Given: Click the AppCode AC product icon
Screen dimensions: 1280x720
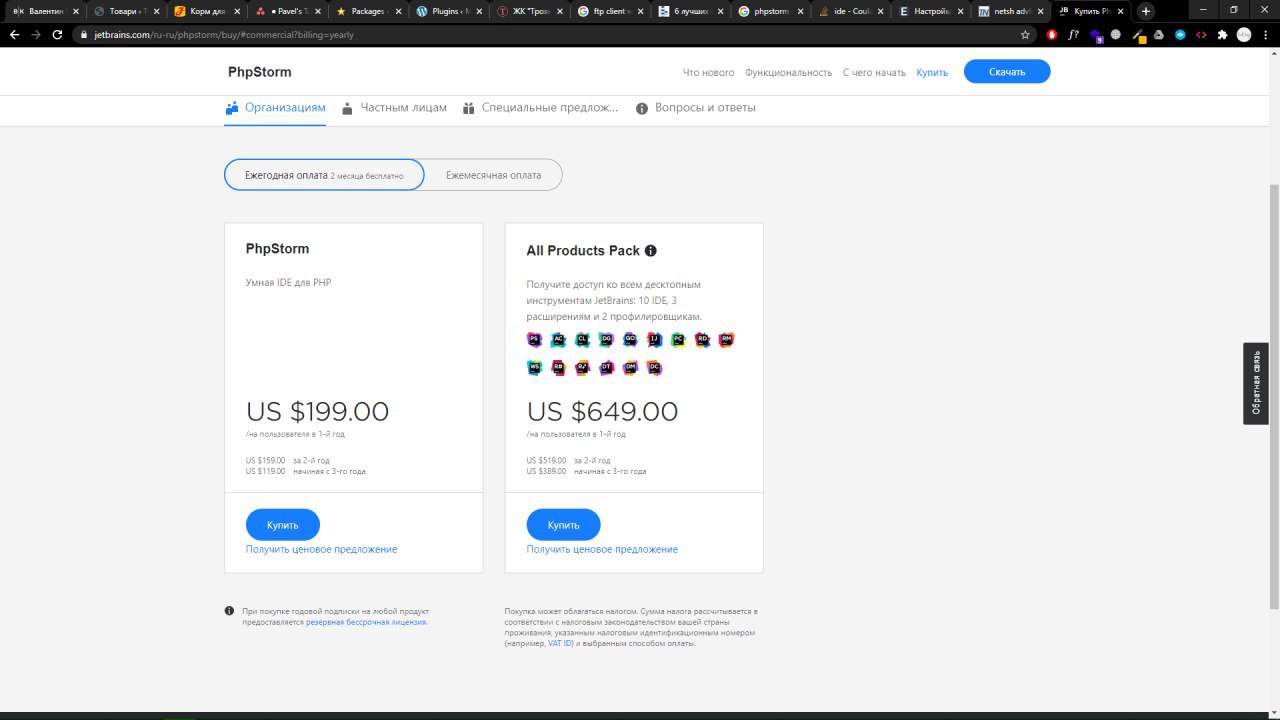Looking at the screenshot, I should coord(558,340).
